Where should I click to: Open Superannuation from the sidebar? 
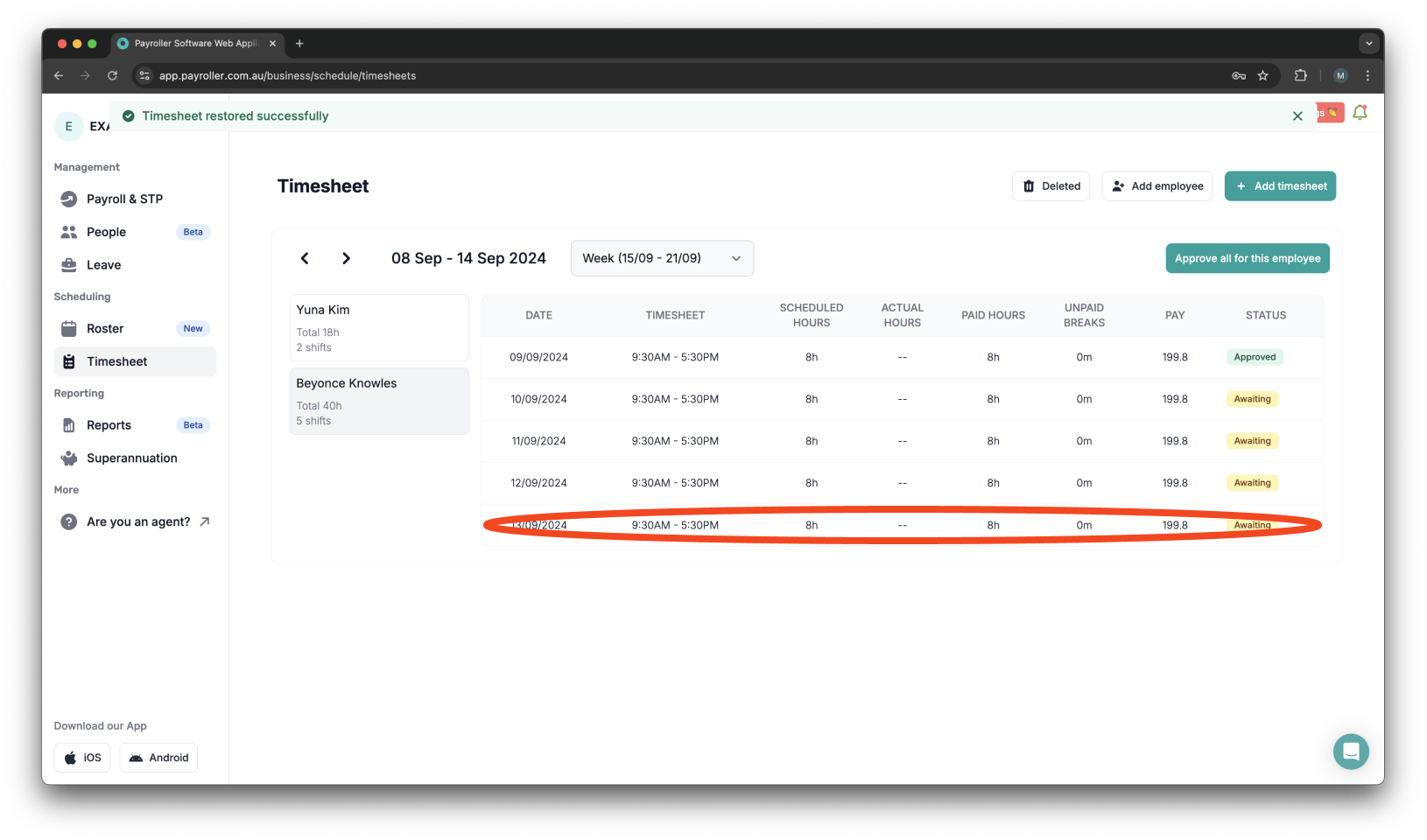pos(131,458)
